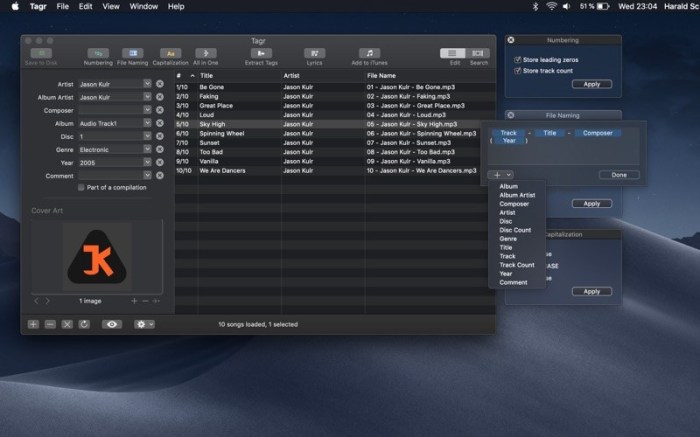The image size is (700, 437).
Task: Click the reload icon in bottom bar
Action: pos(84,324)
